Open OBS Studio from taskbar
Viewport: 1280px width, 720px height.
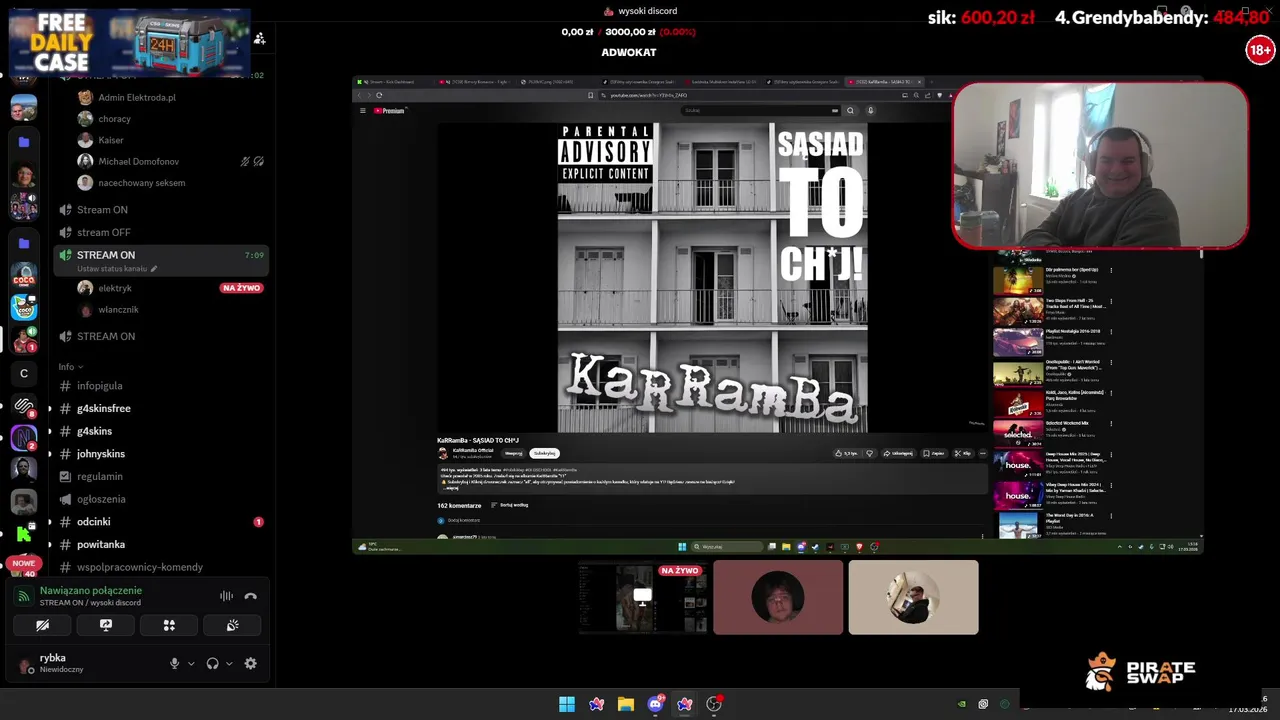pos(714,704)
